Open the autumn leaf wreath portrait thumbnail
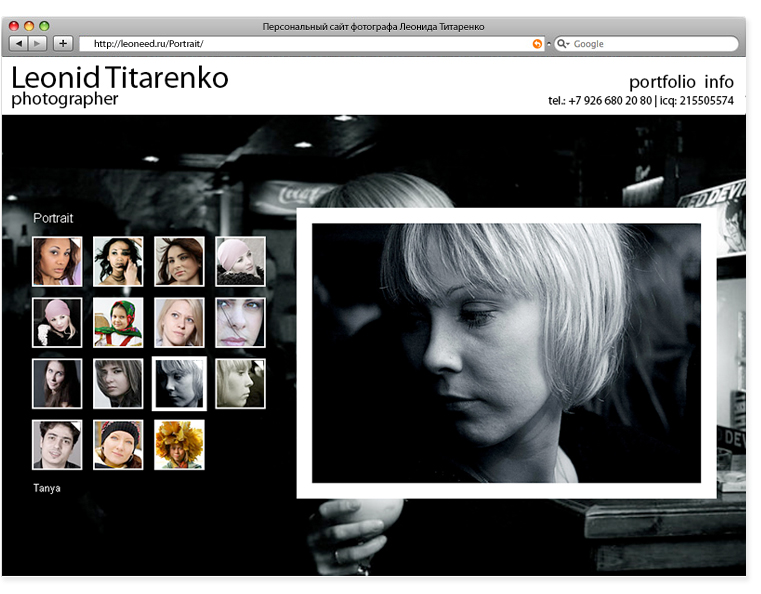 click(179, 444)
